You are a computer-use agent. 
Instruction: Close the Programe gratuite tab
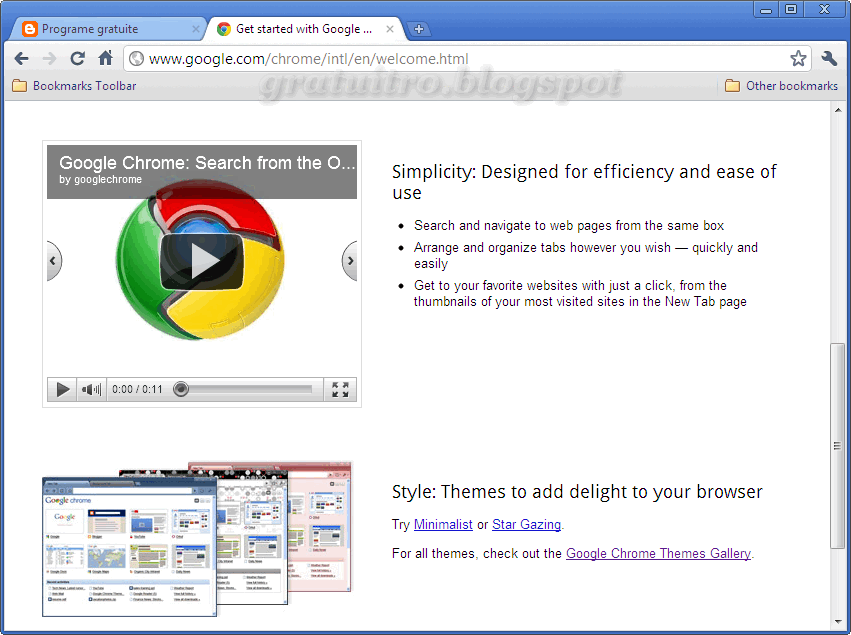pyautogui.click(x=196, y=29)
